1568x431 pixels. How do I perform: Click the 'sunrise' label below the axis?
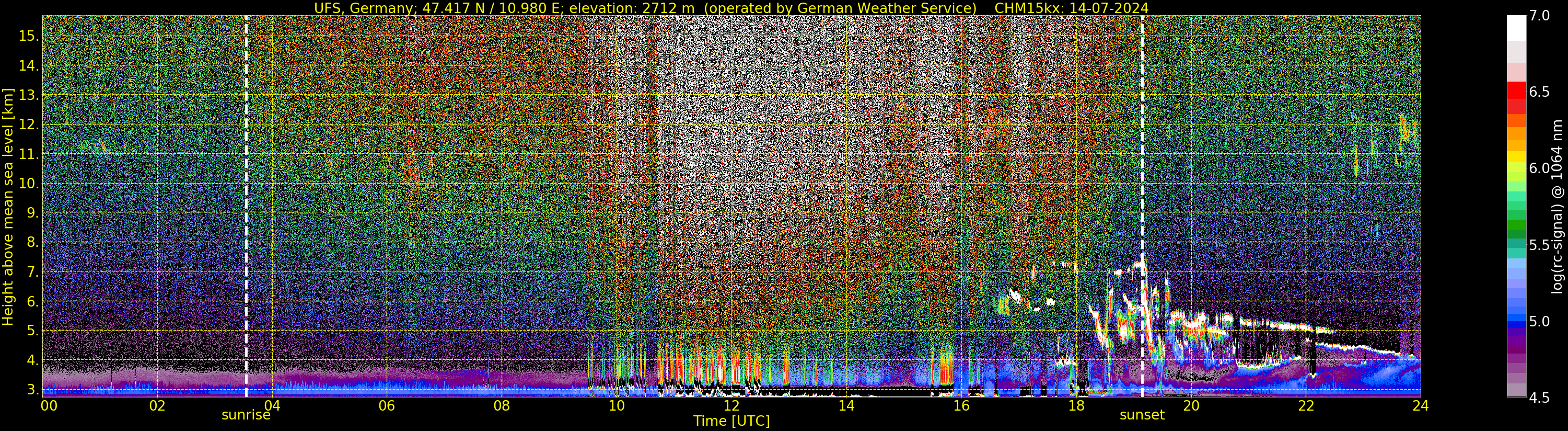(x=246, y=415)
